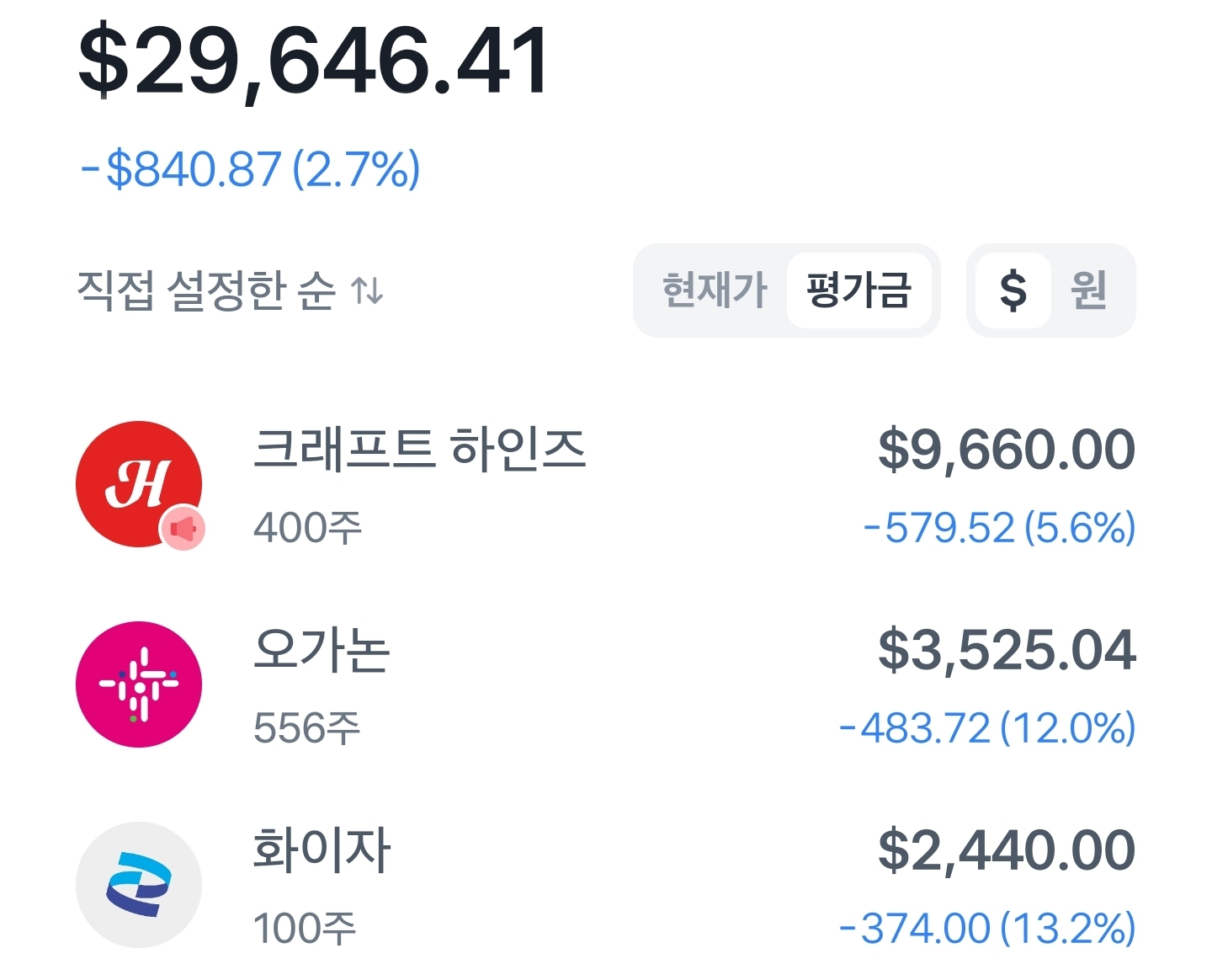Select the Pfizer company logo icon
Viewport: 1212px width, 980px height.
tap(139, 884)
